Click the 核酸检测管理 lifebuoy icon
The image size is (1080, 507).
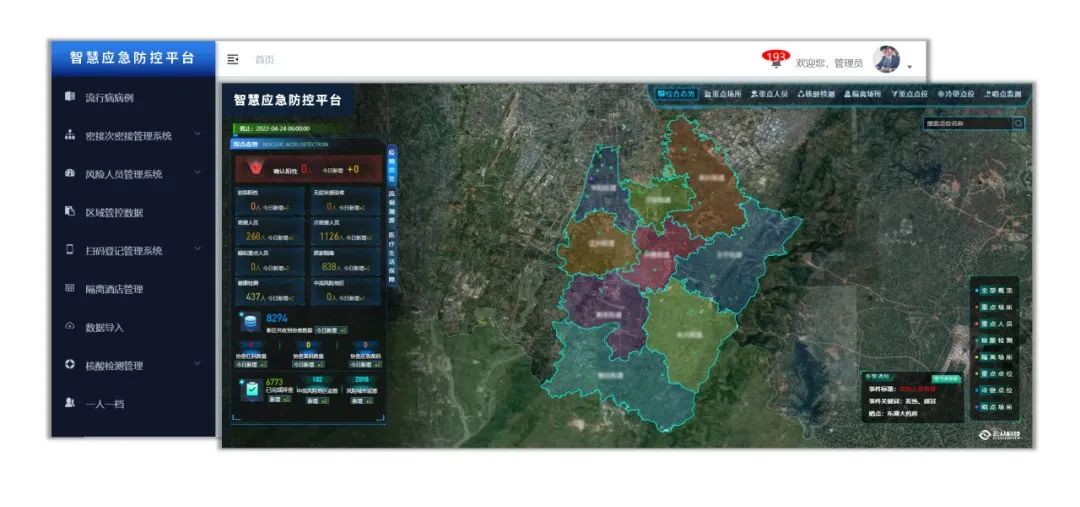point(70,364)
